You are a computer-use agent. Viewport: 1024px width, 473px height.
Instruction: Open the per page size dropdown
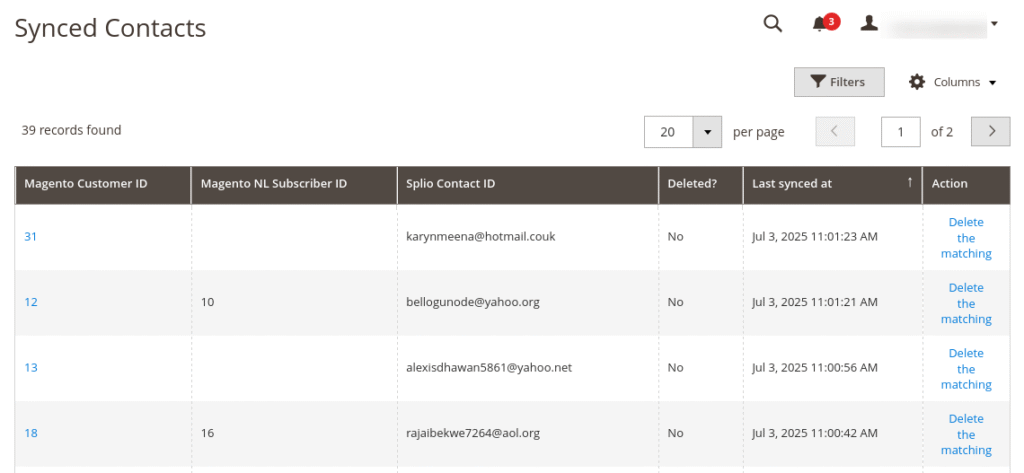click(x=707, y=131)
